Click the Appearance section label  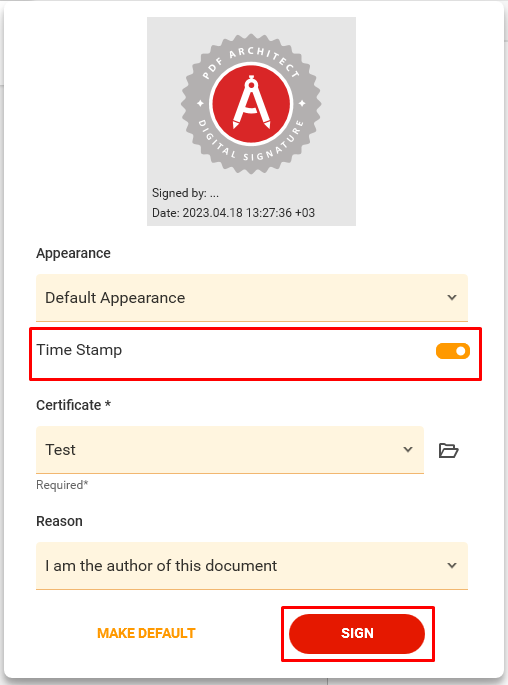tap(73, 253)
